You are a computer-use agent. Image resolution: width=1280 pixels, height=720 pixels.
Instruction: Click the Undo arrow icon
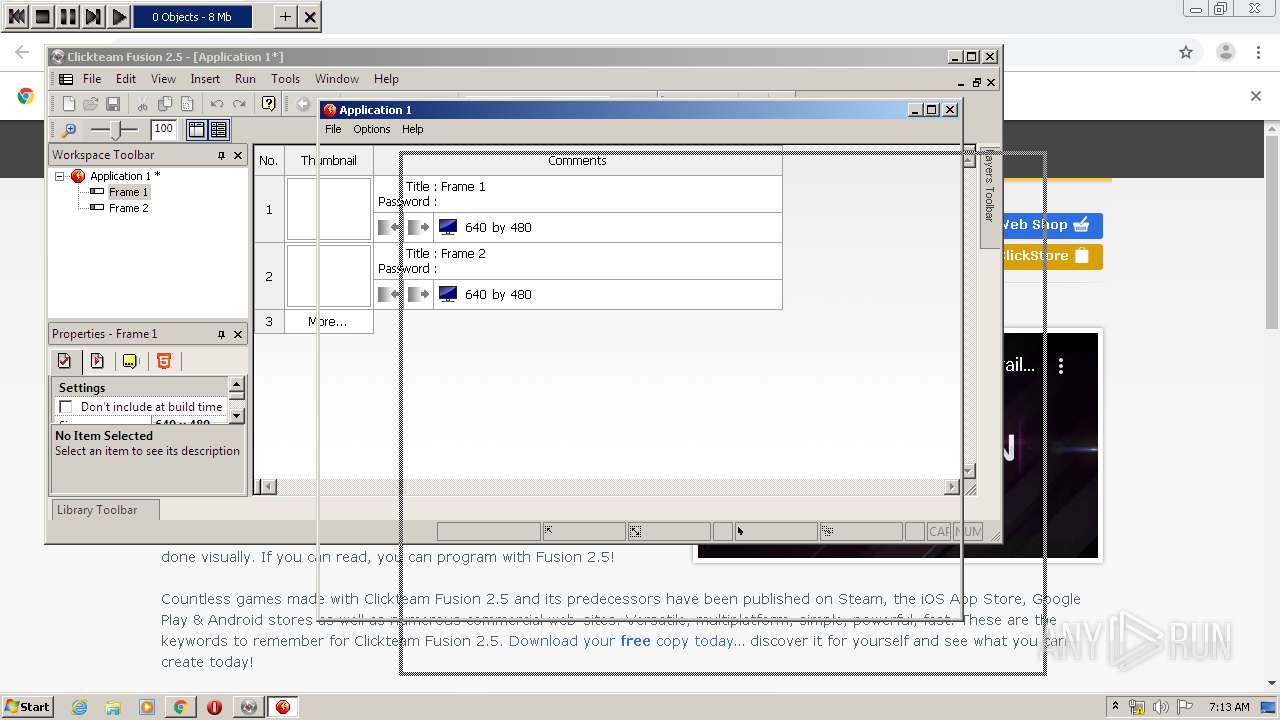pyautogui.click(x=217, y=104)
